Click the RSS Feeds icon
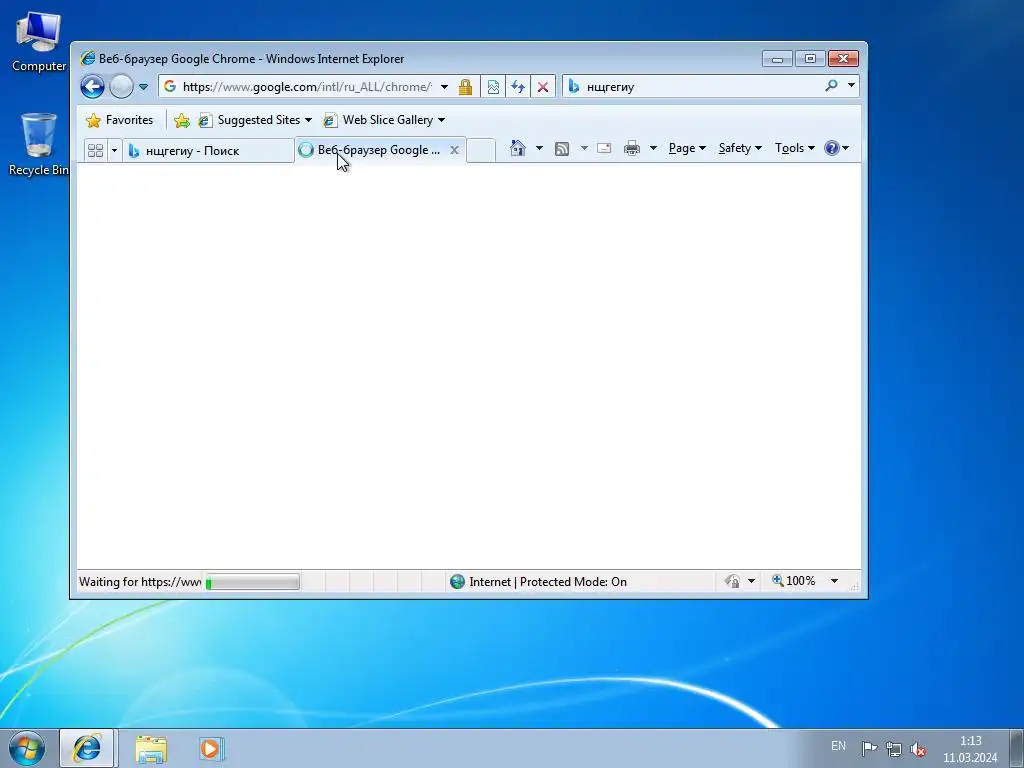 [562, 149]
